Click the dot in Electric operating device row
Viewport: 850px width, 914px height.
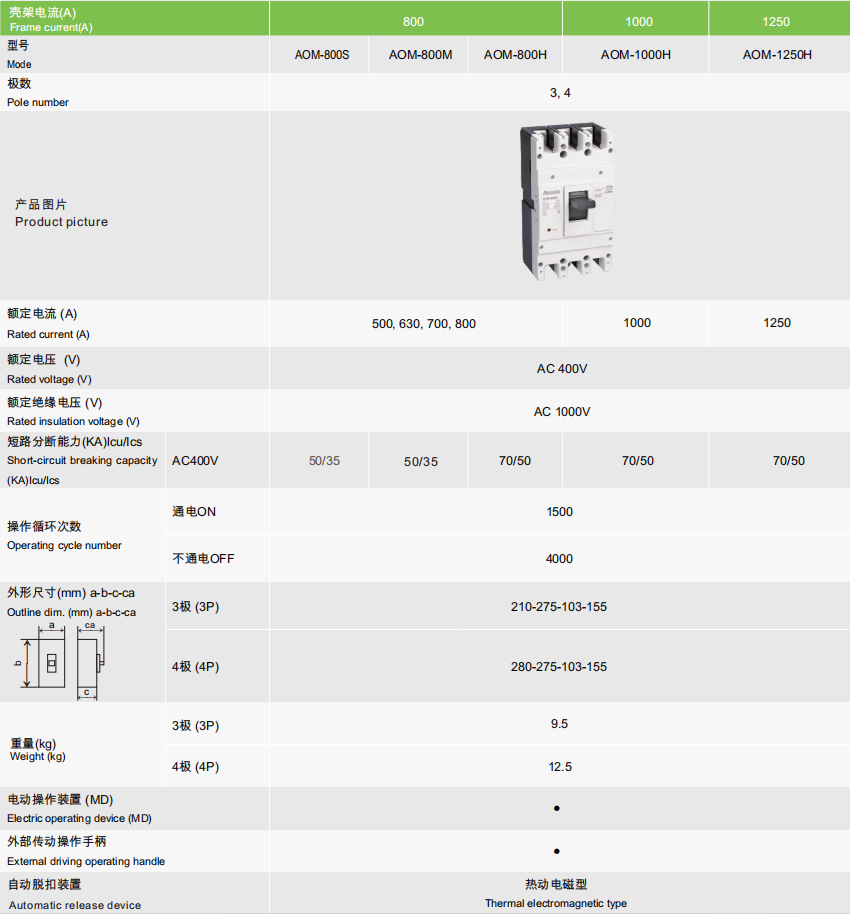(x=556, y=808)
